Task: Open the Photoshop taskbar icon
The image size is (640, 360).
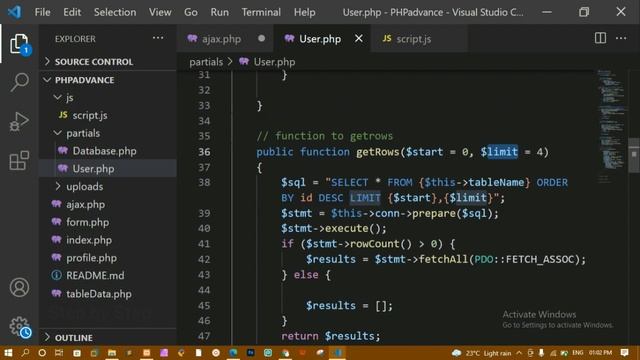Action: (250, 353)
